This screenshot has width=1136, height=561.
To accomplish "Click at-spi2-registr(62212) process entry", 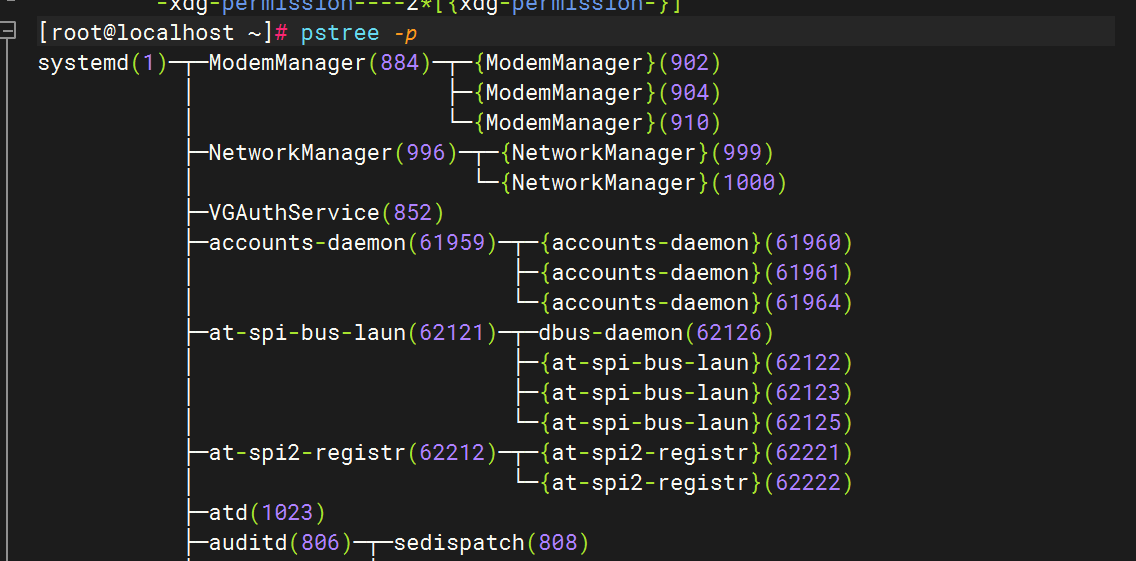I will click(353, 453).
